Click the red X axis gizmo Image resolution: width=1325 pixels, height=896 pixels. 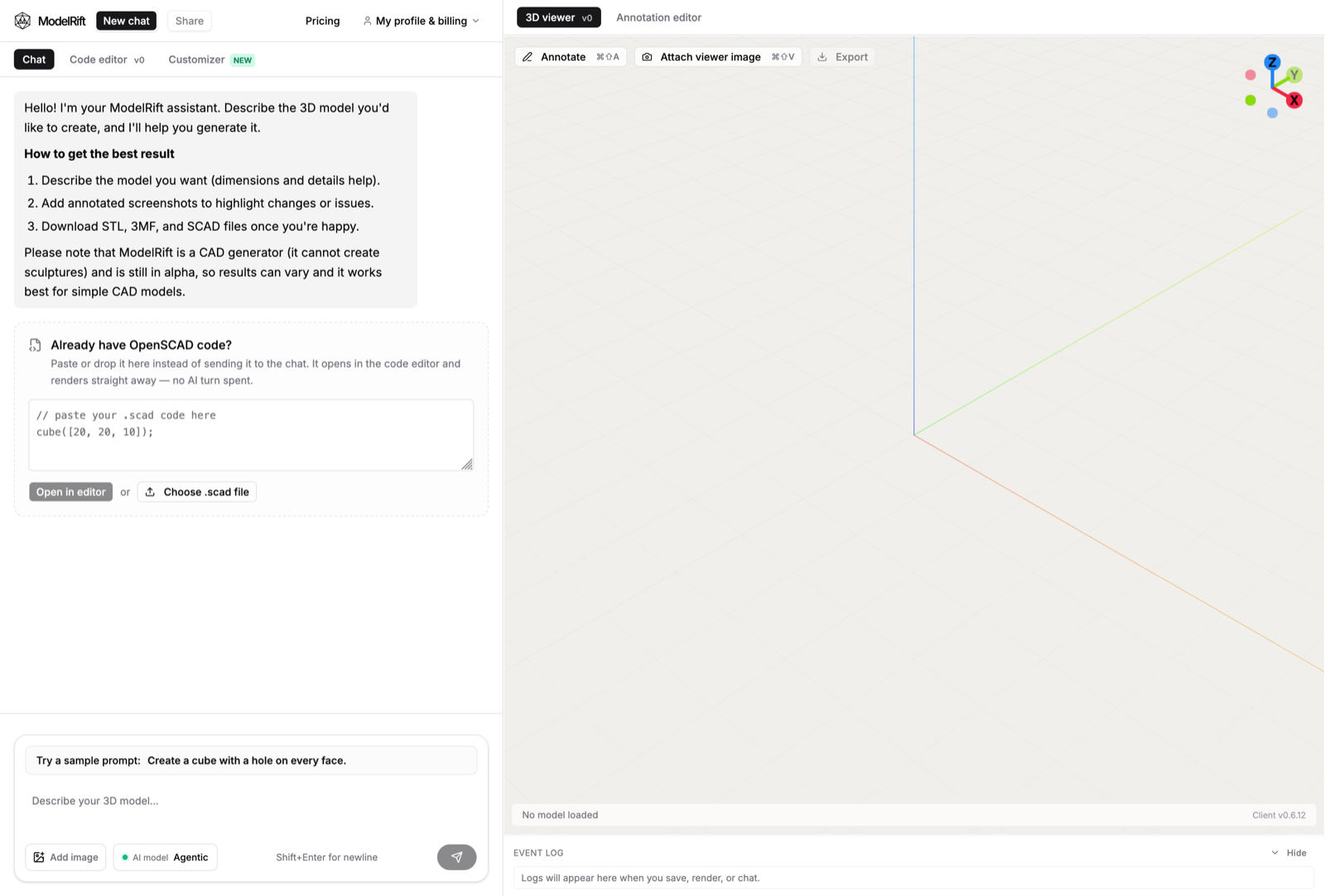click(1294, 100)
